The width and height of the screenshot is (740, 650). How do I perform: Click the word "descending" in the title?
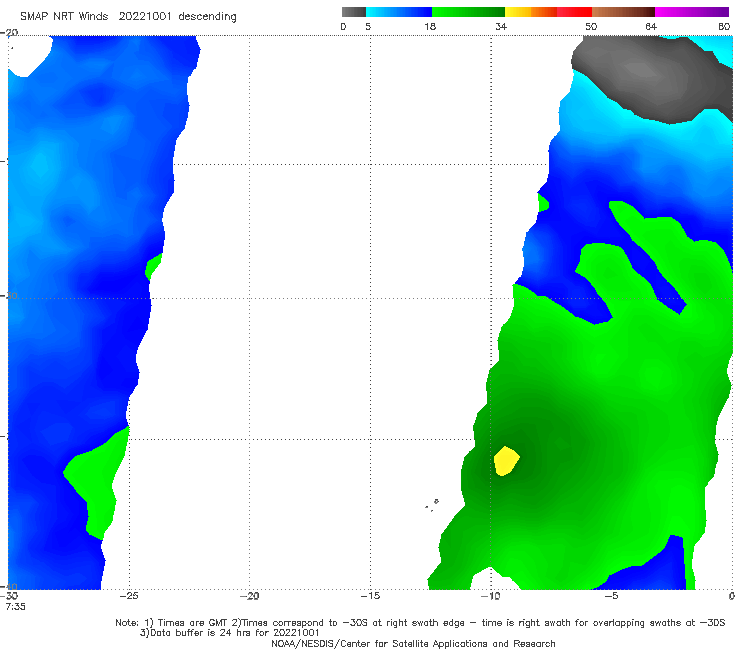coord(208,17)
